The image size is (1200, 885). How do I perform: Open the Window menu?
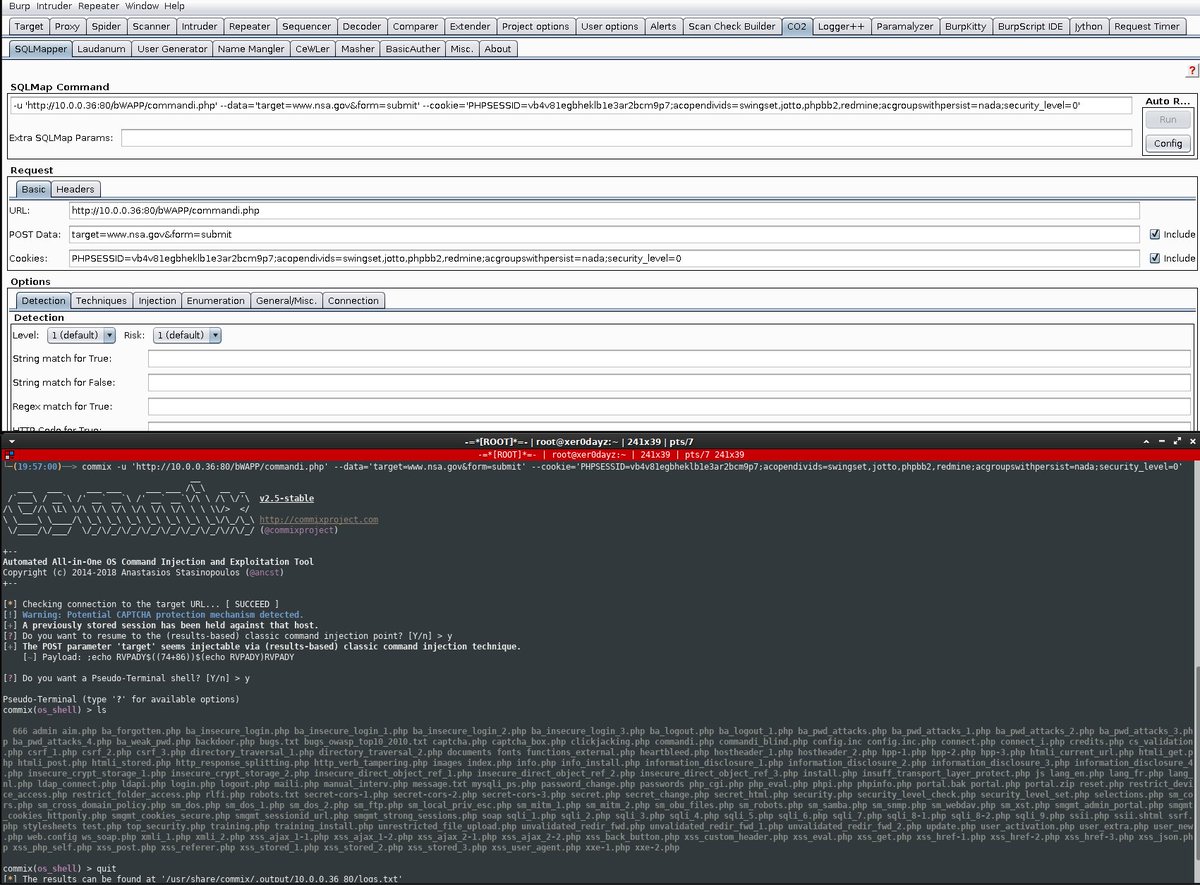click(142, 6)
